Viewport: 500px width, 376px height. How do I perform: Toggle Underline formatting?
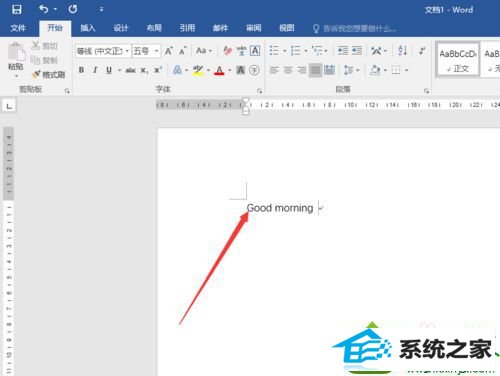tap(109, 70)
